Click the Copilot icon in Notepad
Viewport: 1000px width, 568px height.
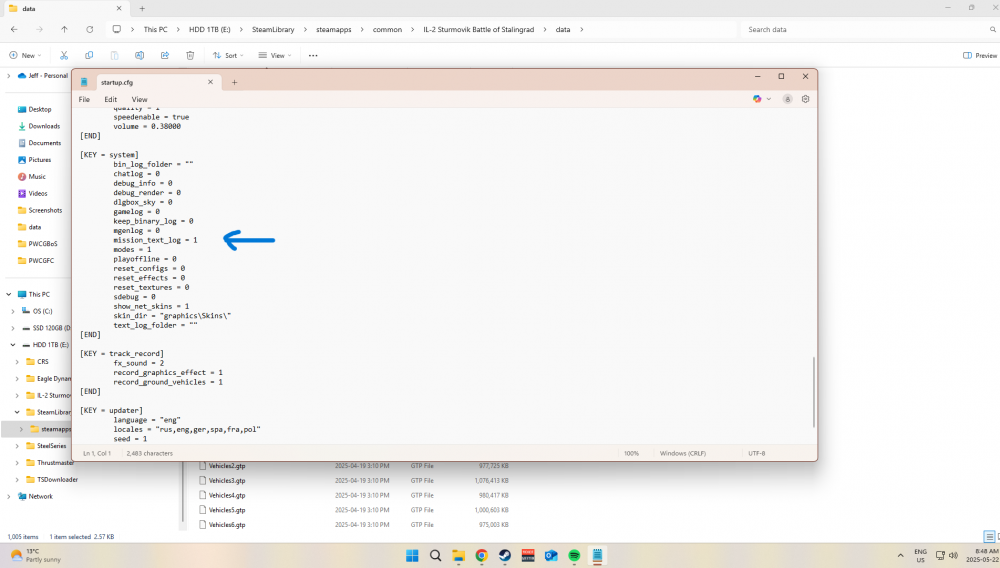click(757, 99)
